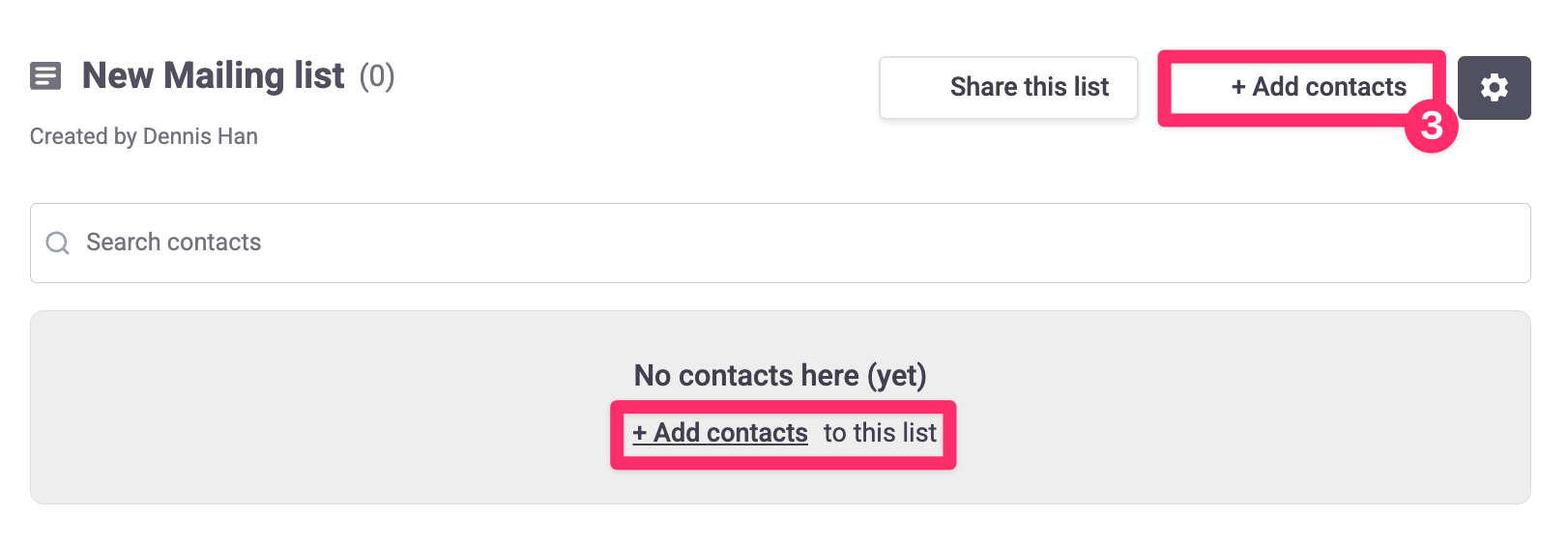Follow the underlined + Add contacts link

pos(720,433)
